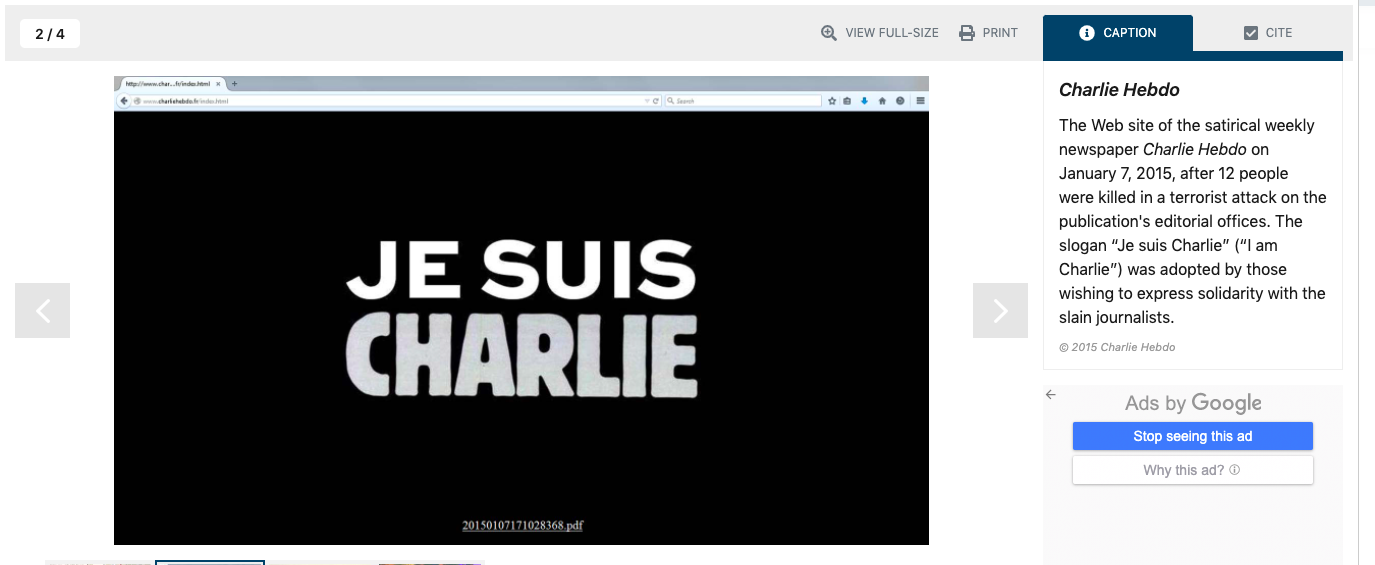1375x565 pixels.
Task: Open the image via View Full-Size label
Action: 891,33
